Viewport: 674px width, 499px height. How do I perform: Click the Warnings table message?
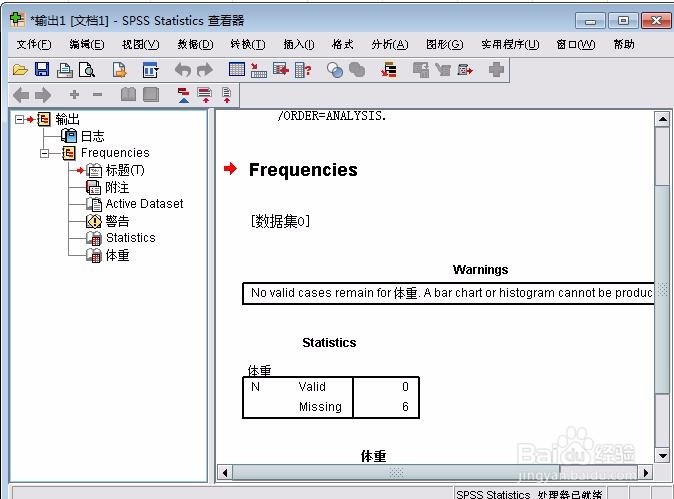click(448, 293)
